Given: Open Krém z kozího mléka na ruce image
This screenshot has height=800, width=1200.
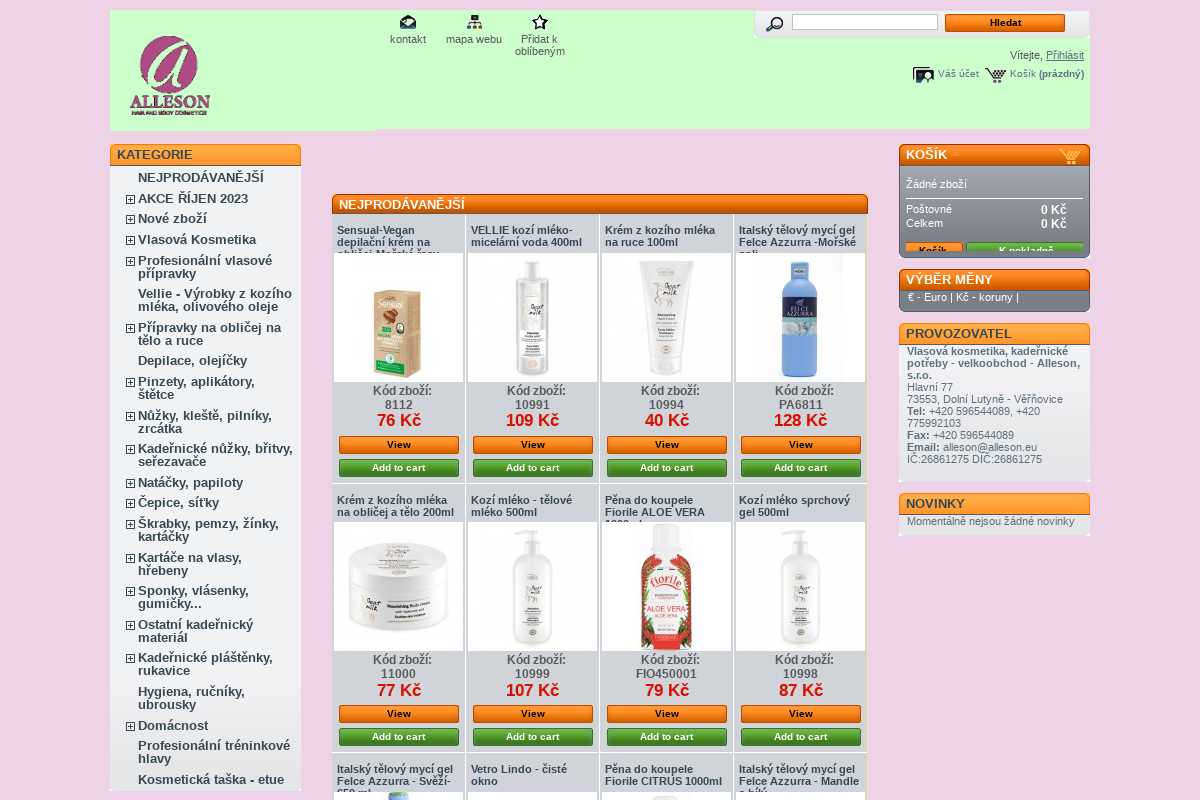Looking at the screenshot, I should coord(667,317).
